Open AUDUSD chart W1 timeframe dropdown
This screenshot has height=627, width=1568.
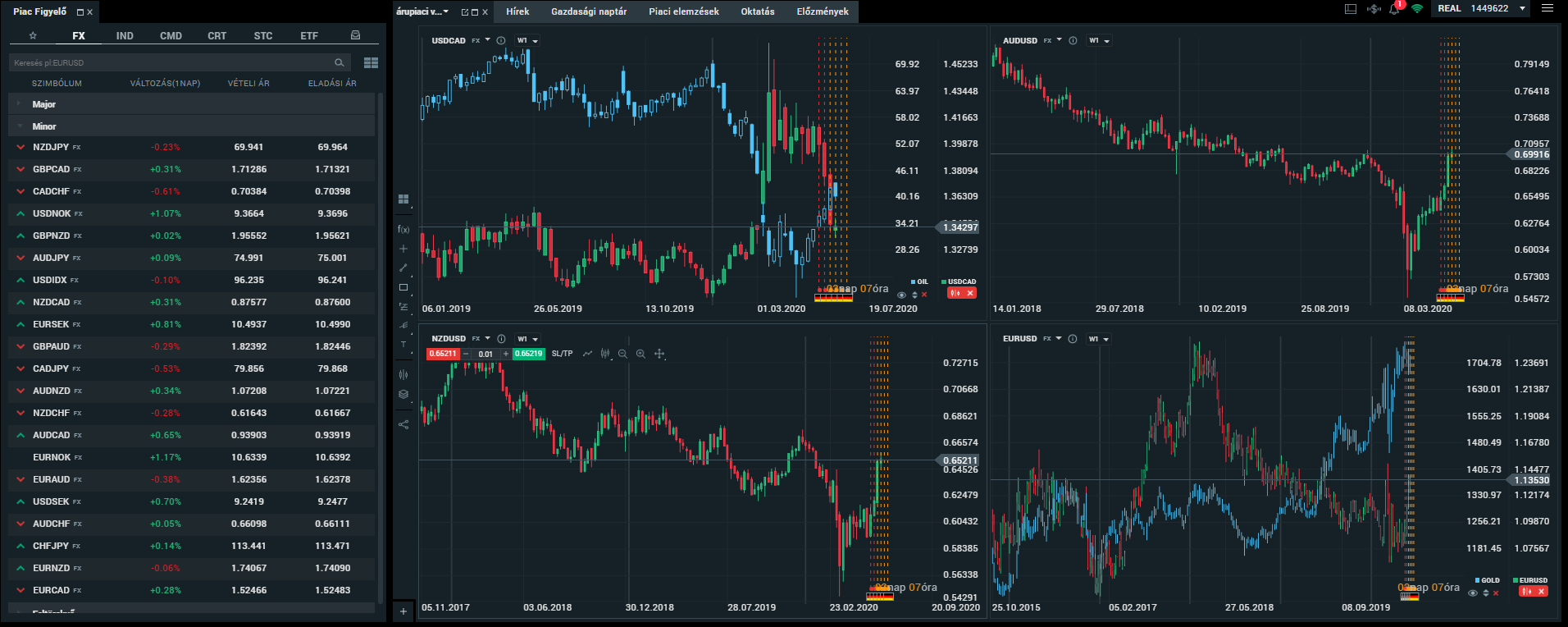(x=1099, y=40)
